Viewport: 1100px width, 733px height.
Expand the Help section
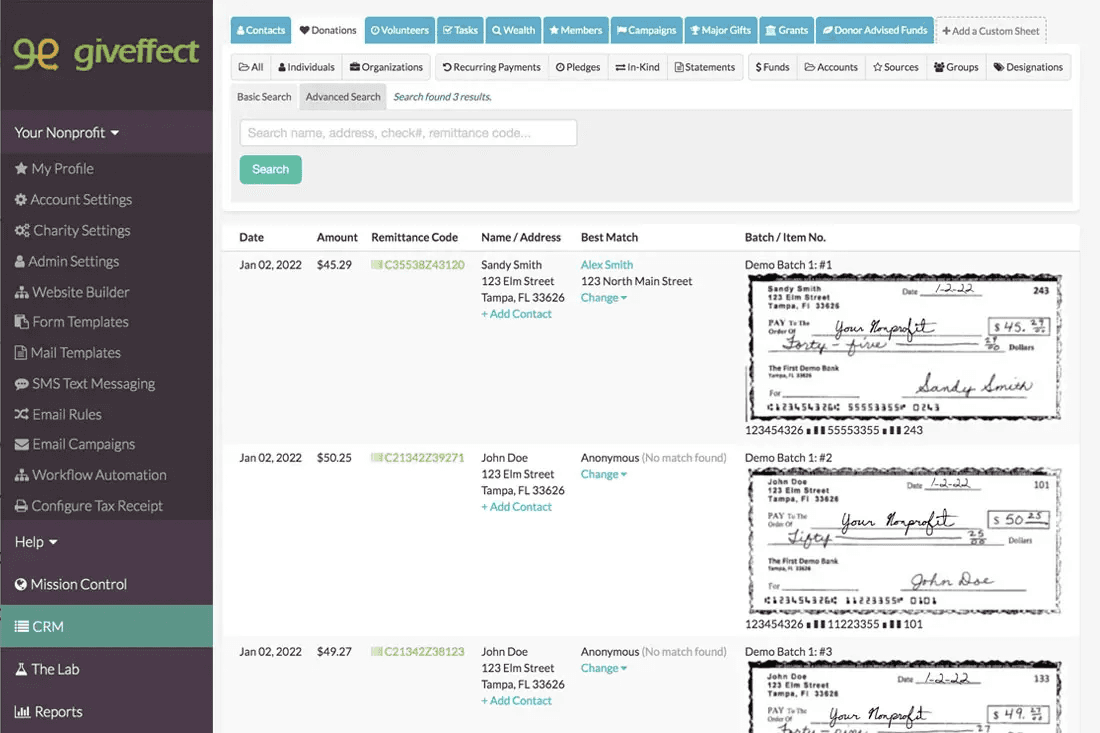click(x=35, y=541)
